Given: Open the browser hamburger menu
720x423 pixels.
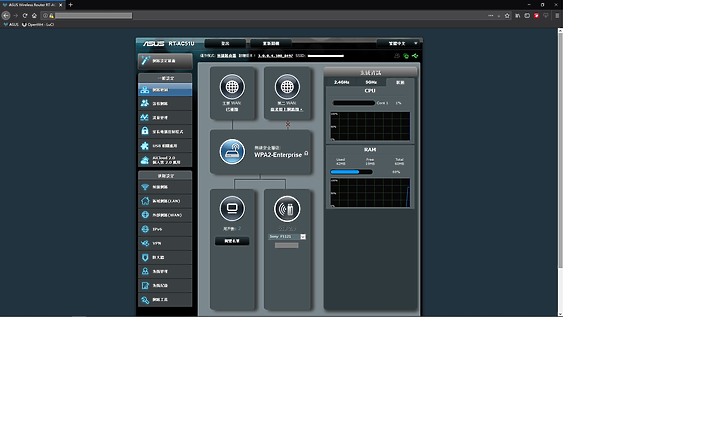Looking at the screenshot, I should click(x=557, y=15).
